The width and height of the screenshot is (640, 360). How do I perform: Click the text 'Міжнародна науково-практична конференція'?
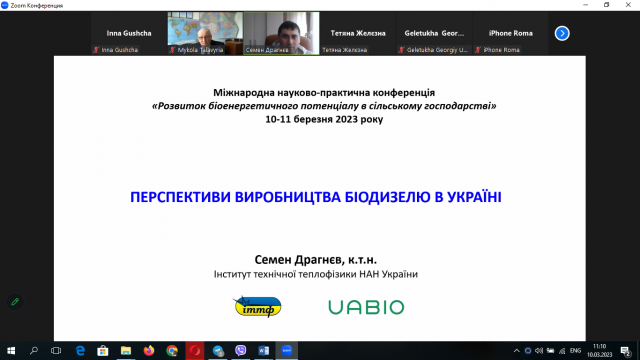[x=324, y=93]
